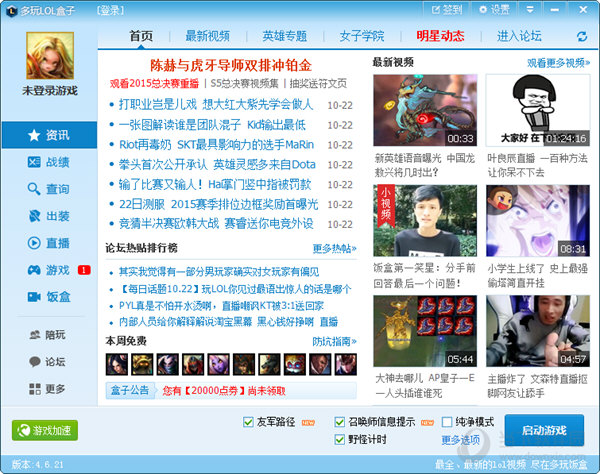Play the 08:31 小学生上线了 video
This screenshot has height=474, width=600.
coord(538,221)
